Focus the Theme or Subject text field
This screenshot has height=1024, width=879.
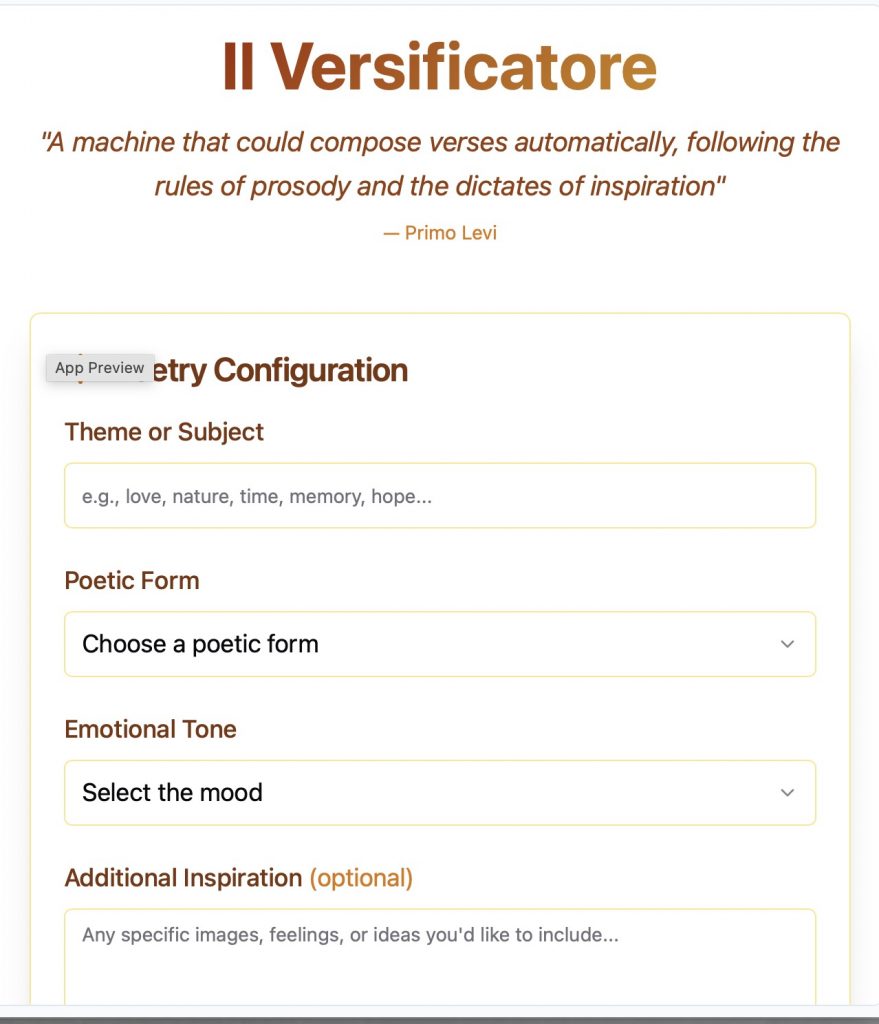click(440, 496)
